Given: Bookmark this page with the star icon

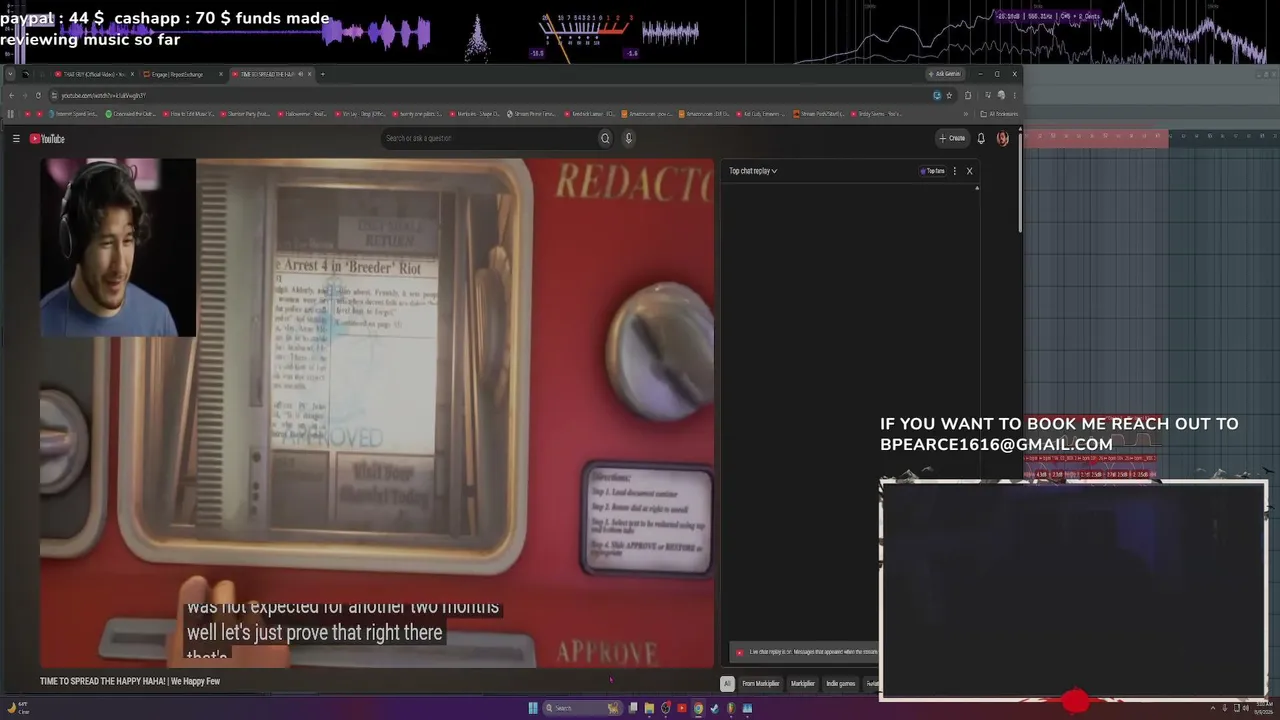Looking at the screenshot, I should pyautogui.click(x=949, y=96).
